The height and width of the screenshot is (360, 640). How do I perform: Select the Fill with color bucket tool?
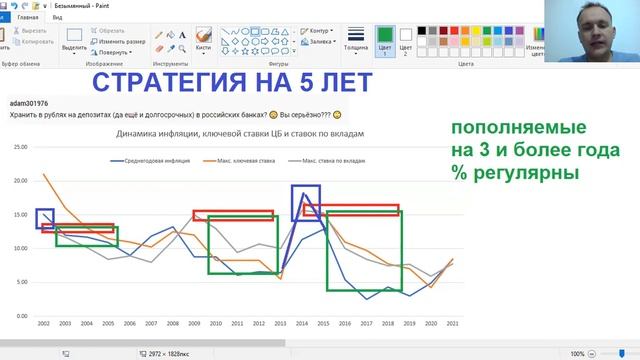(x=171, y=35)
